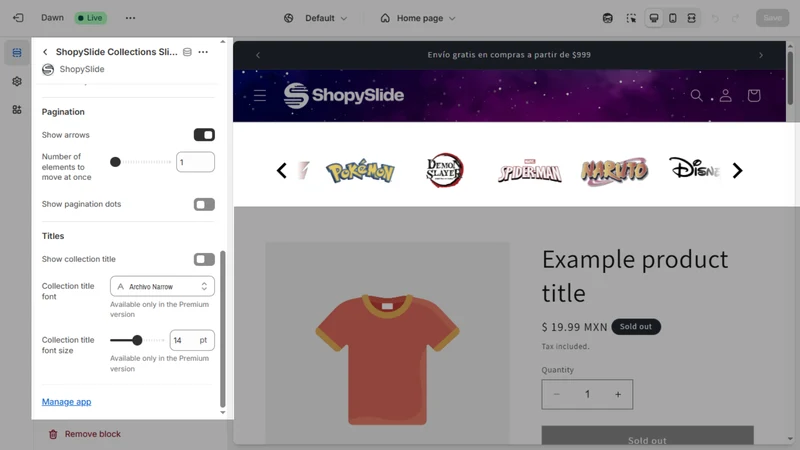Click settings panel scroll up arrow
The image size is (800, 450).
(x=222, y=42)
